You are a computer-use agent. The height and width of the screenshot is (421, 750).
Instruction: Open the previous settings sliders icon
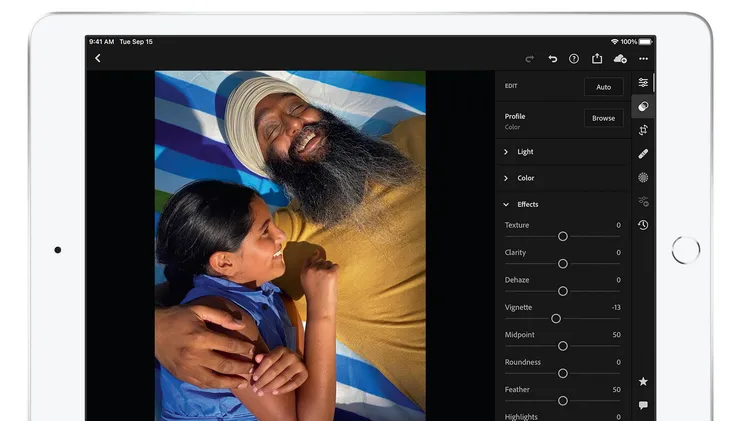pos(643,201)
